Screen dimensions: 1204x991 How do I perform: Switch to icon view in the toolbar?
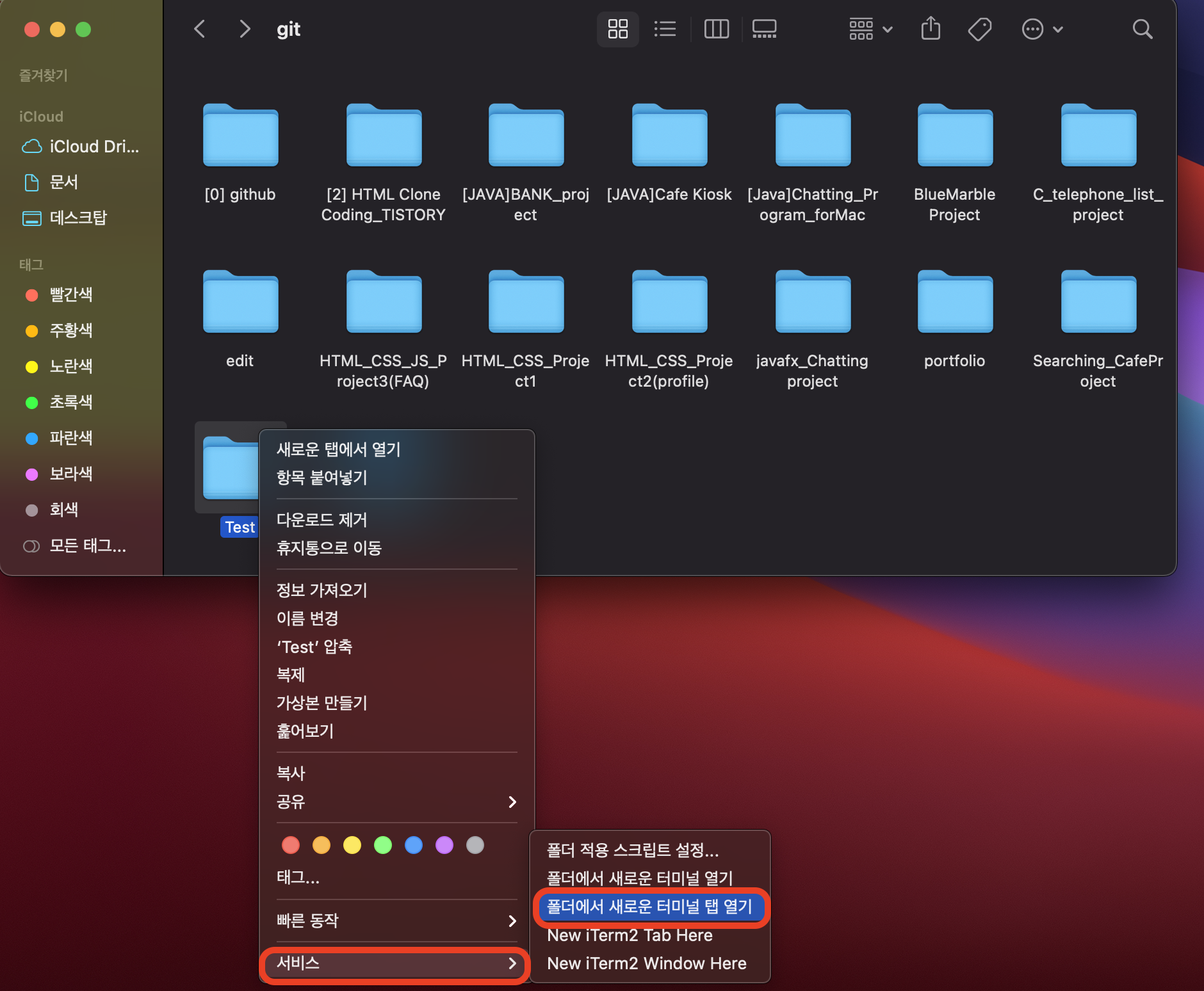point(617,29)
